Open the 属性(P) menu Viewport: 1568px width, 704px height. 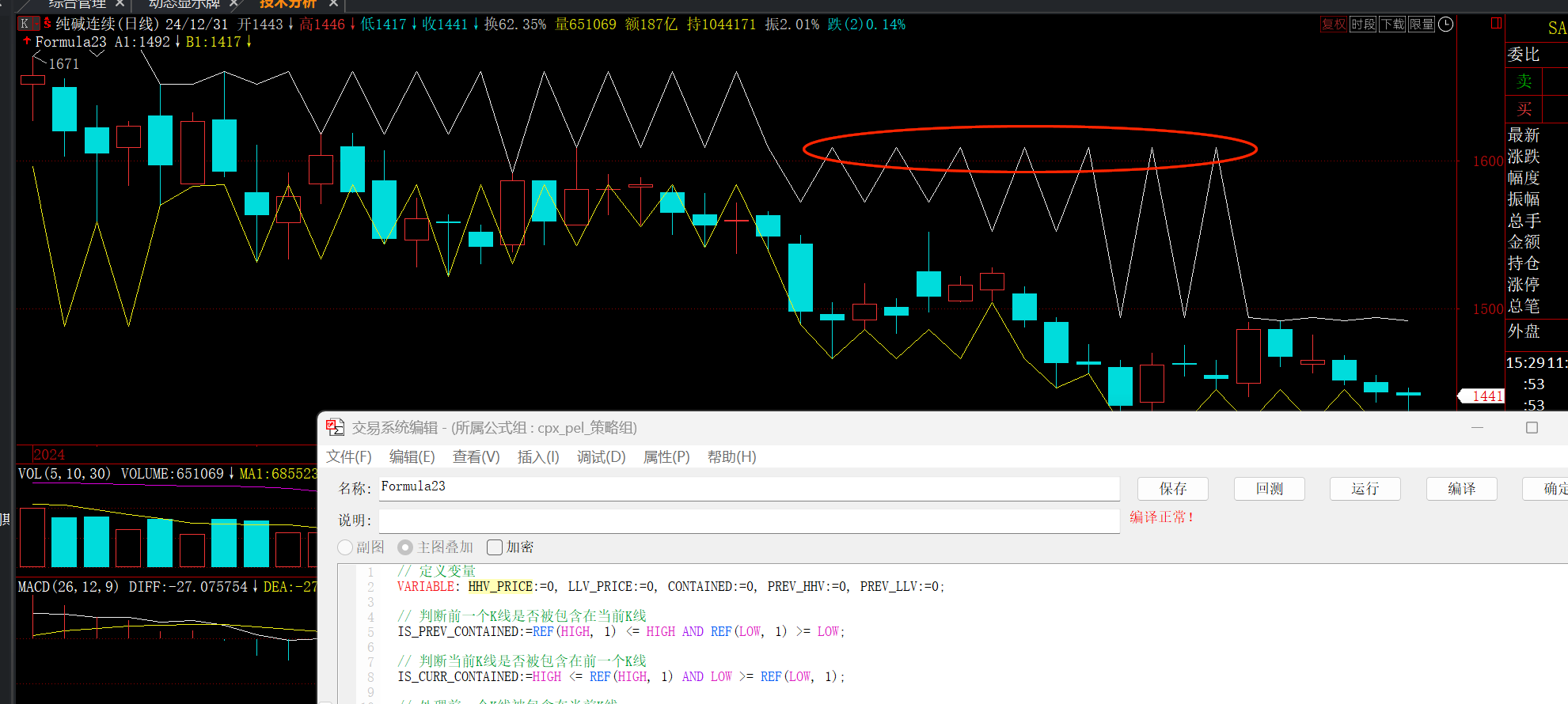point(666,457)
